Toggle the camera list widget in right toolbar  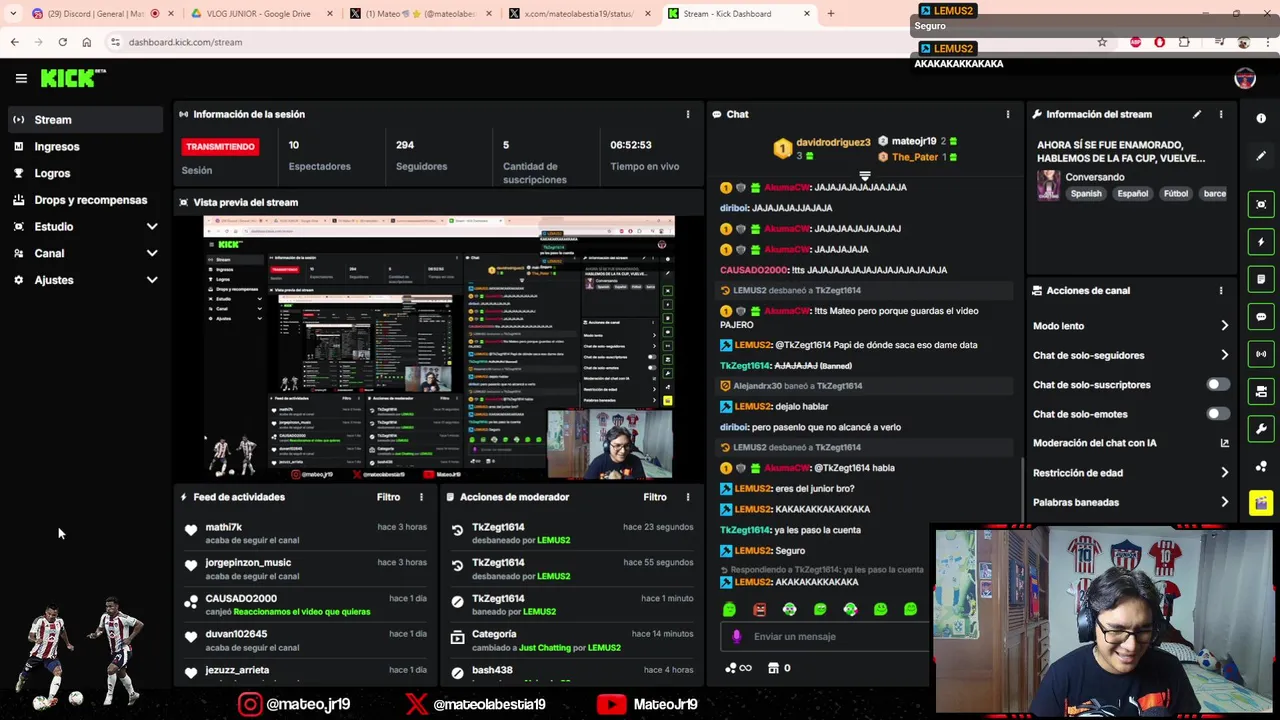(1261, 392)
